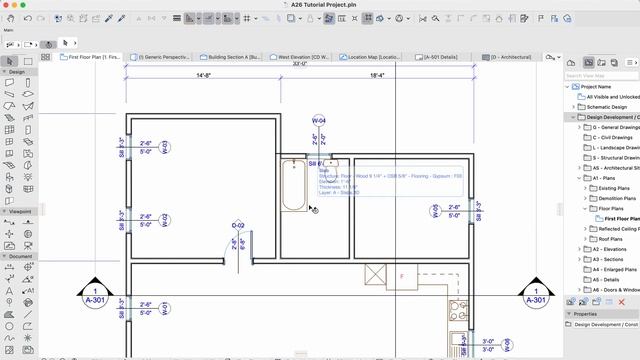Viewport: 640px width, 360px height.
Task: Select the Circle/Arc tool
Action: click(9, 327)
